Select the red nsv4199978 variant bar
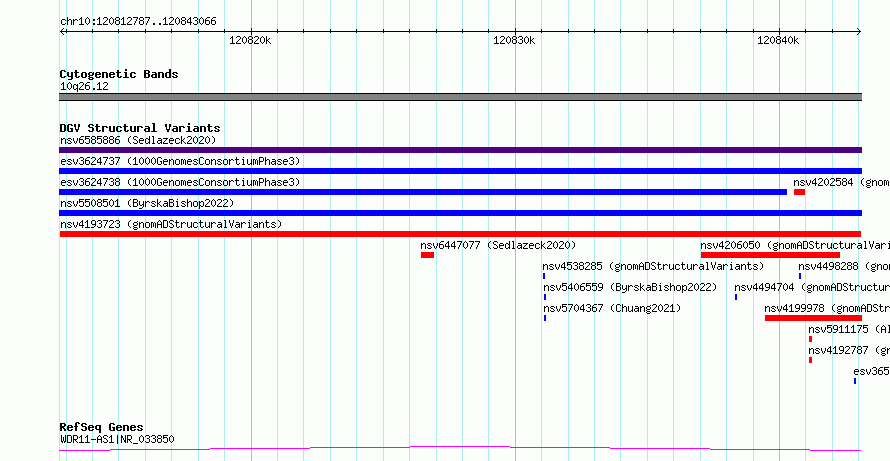The height and width of the screenshot is (461, 890). tap(813, 318)
